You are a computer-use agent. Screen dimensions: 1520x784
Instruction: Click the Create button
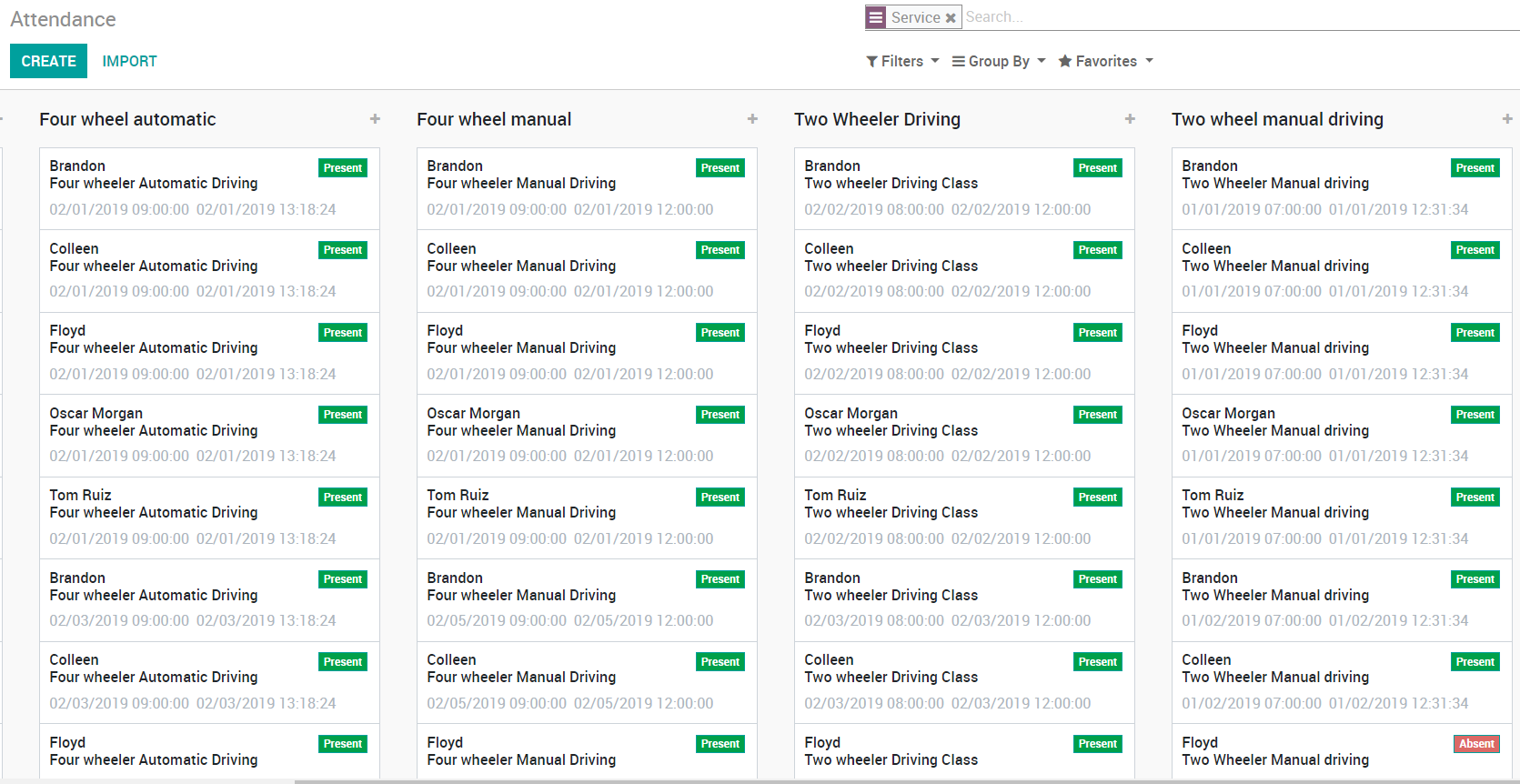pos(48,61)
